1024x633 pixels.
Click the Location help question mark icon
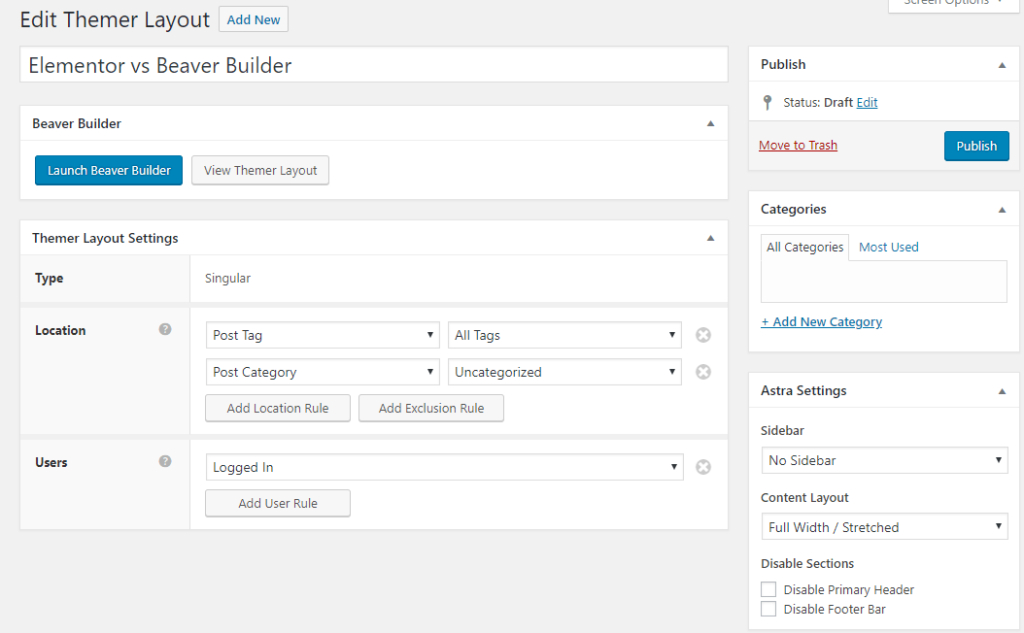pos(165,329)
